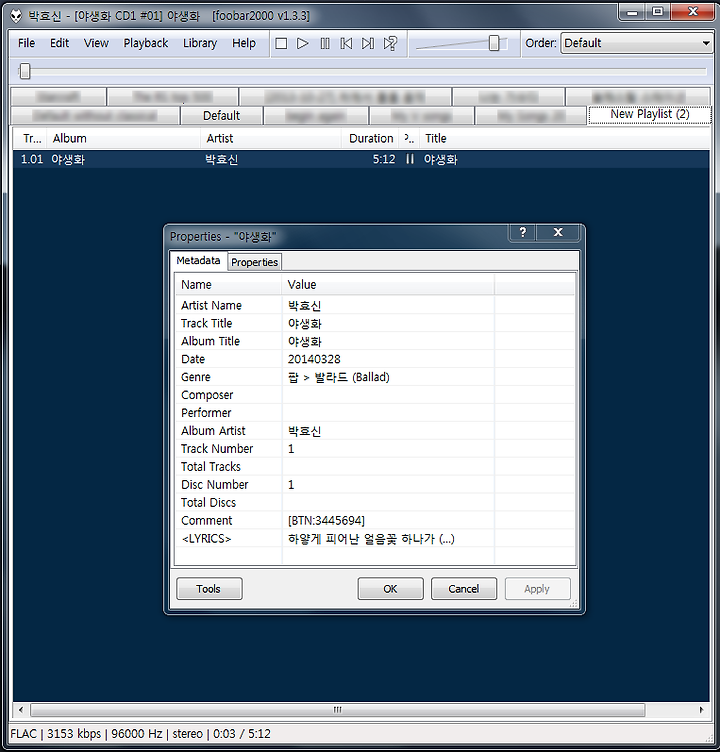Go to the previous track
The width and height of the screenshot is (720, 752).
346,44
